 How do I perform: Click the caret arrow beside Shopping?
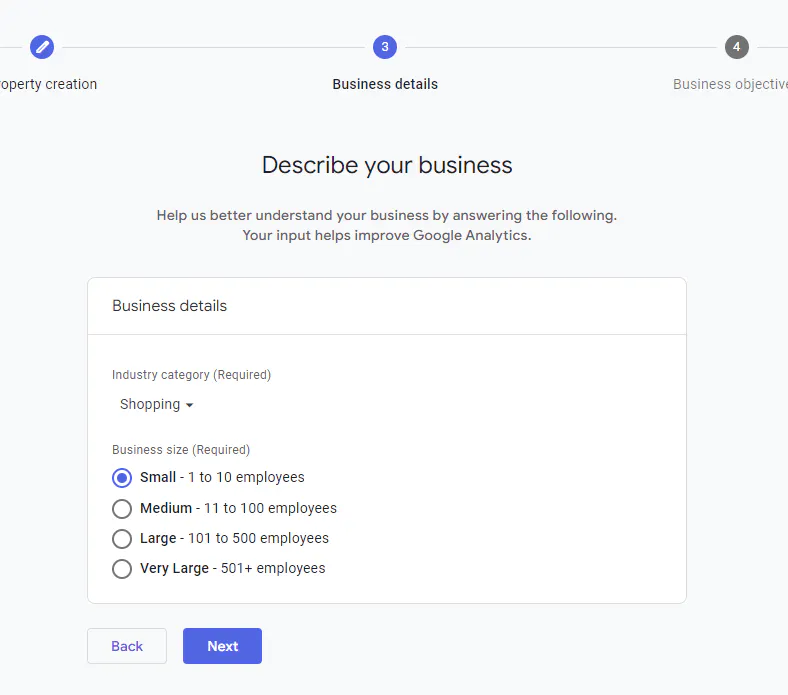click(x=190, y=406)
